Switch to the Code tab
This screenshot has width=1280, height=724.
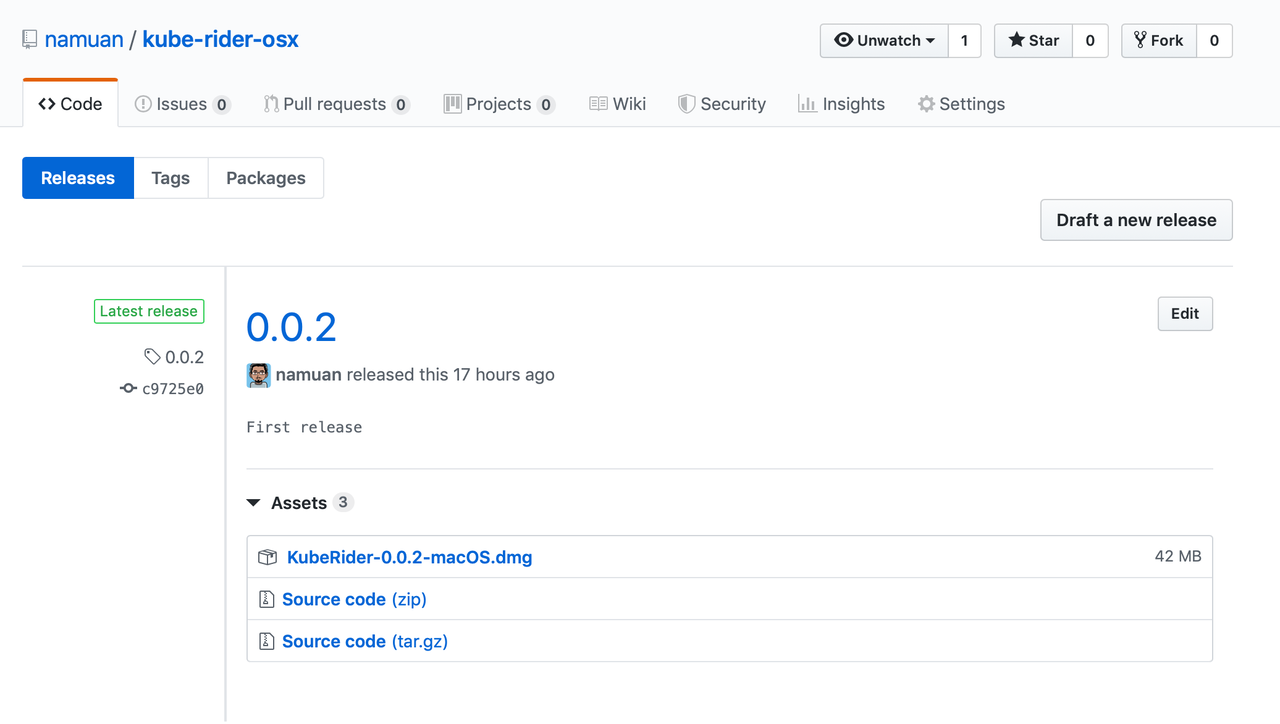click(70, 103)
